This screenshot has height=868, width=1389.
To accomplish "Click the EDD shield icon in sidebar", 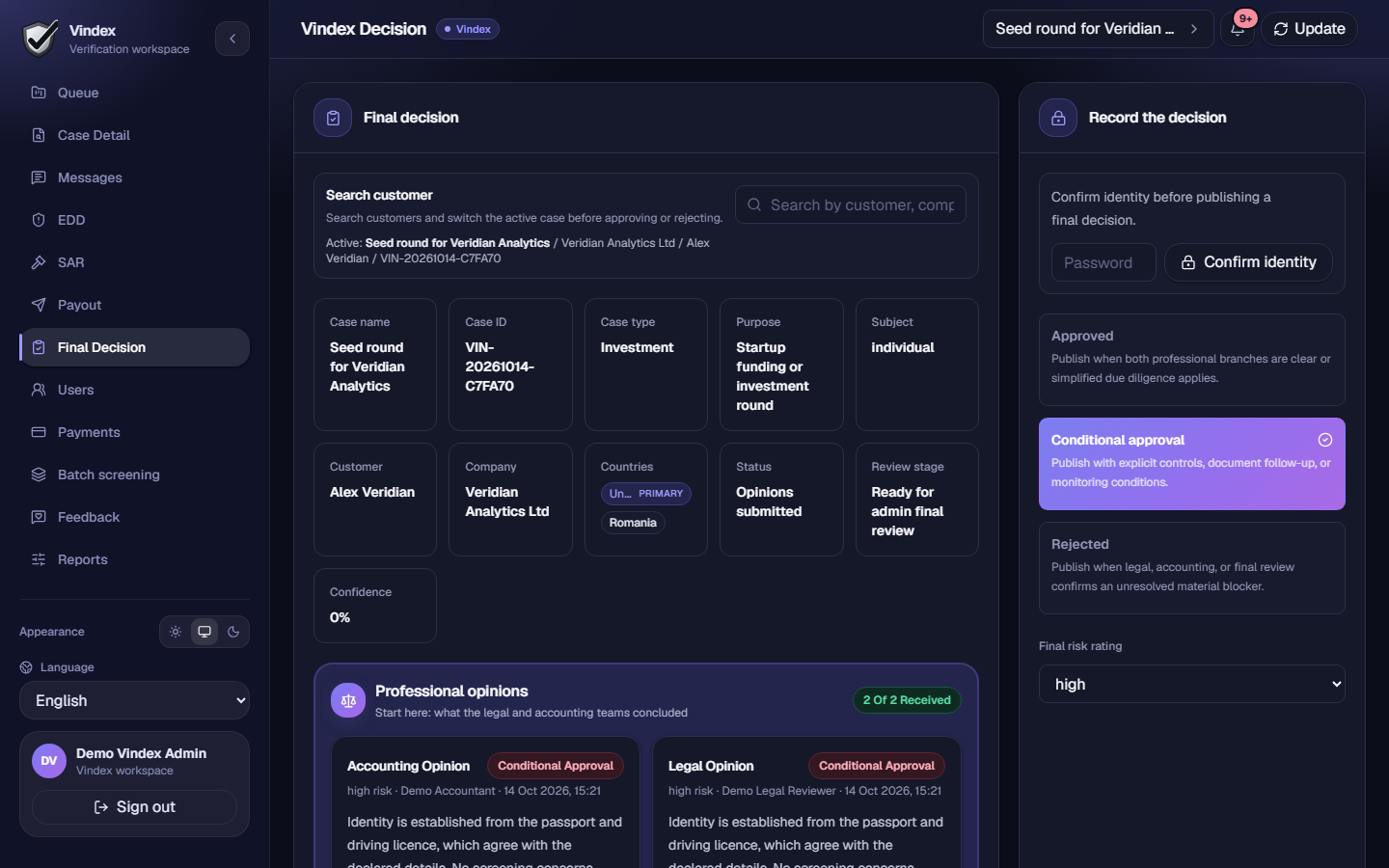I will point(39,220).
